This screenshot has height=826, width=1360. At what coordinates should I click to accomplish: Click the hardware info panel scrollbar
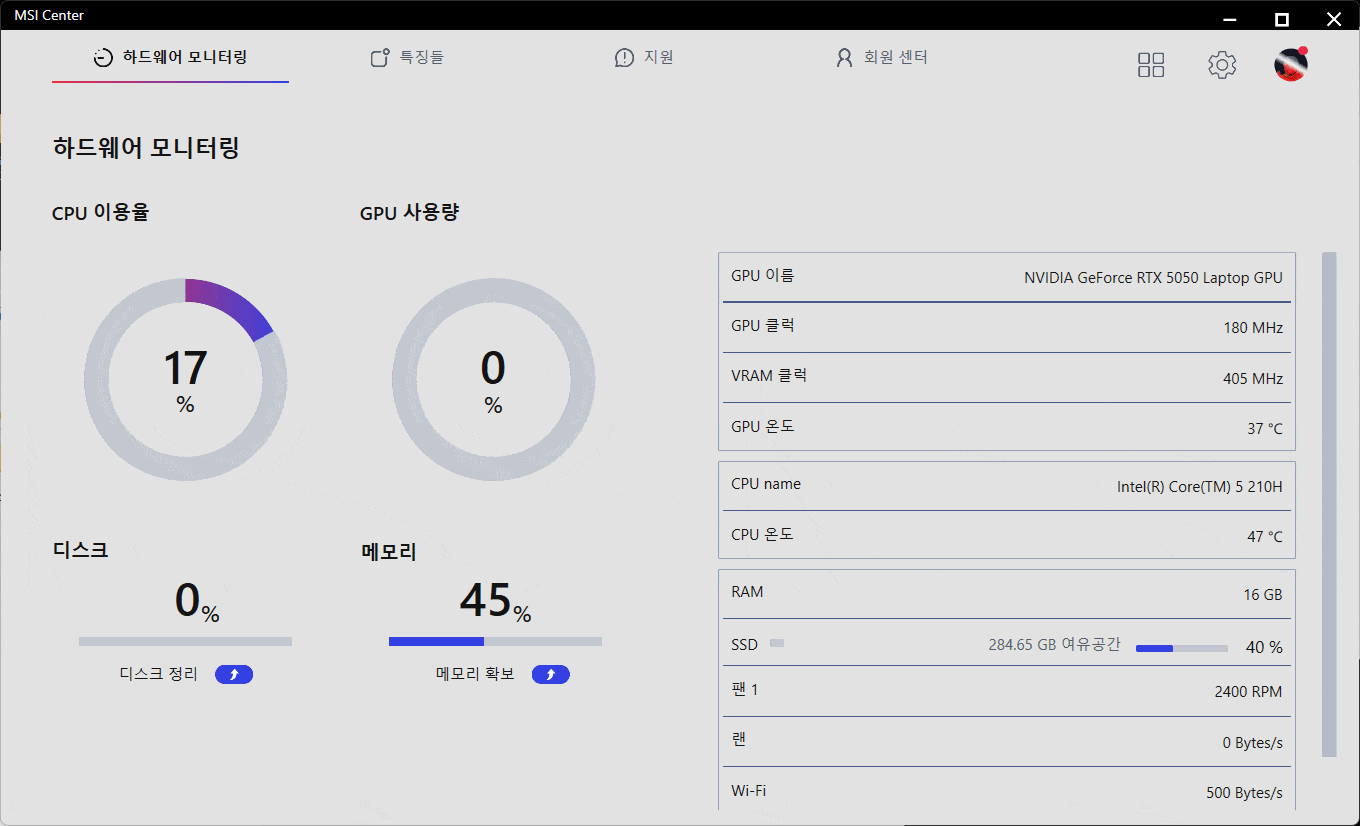pos(1329,504)
